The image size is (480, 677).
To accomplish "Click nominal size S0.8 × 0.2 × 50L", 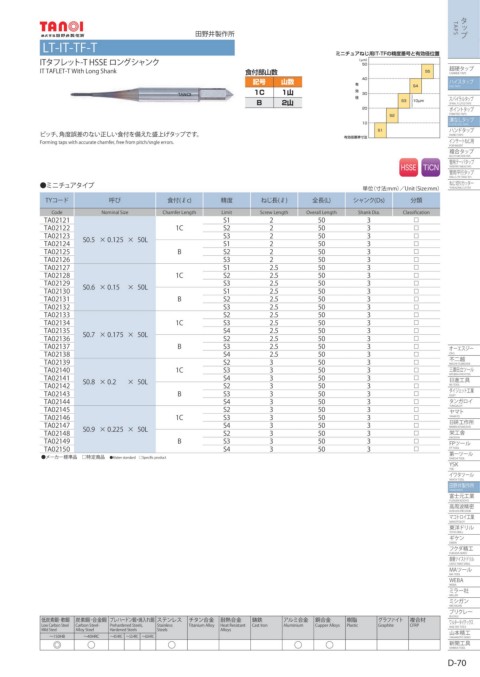I will [115, 382].
